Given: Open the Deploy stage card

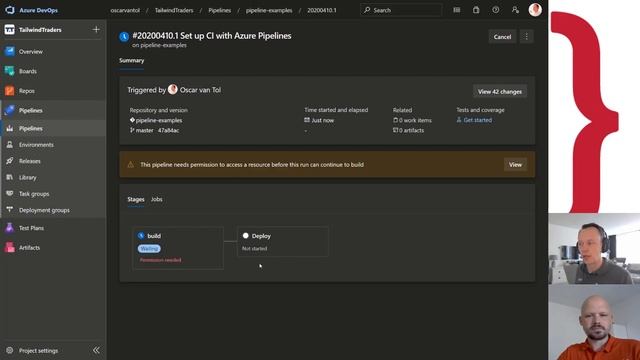Looking at the screenshot, I should pos(283,242).
